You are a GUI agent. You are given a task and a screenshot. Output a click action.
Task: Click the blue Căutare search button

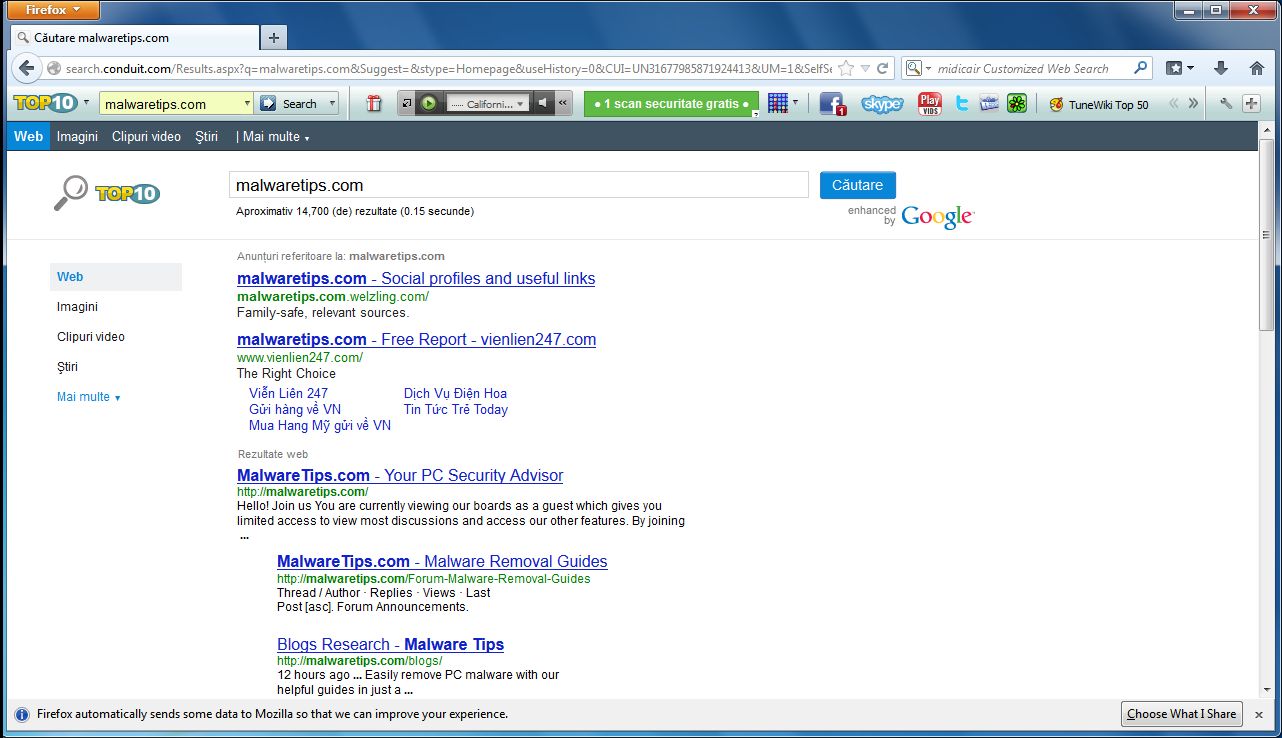tap(858, 185)
